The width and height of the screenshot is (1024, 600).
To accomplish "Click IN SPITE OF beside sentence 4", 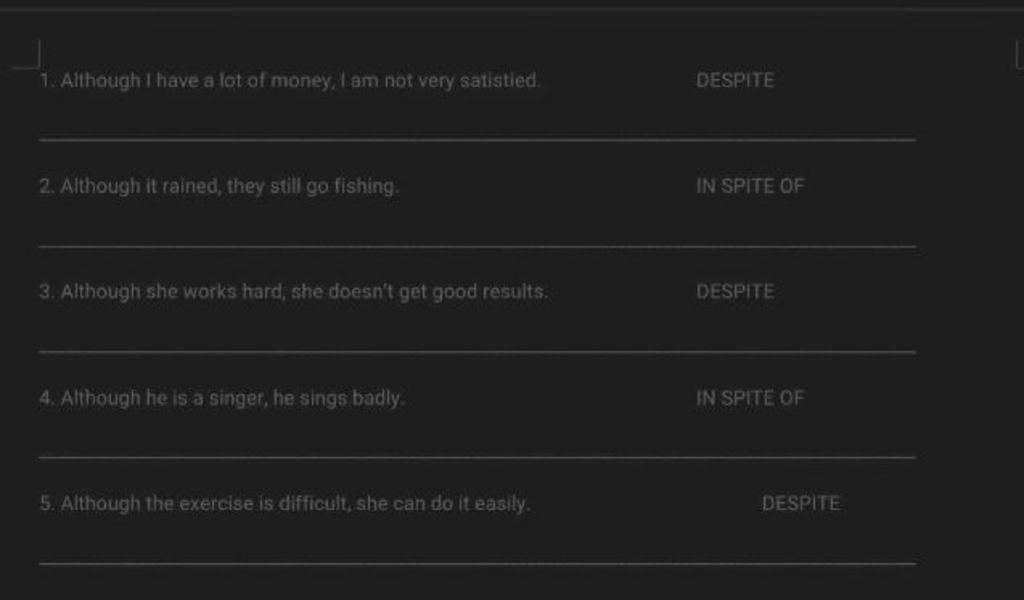I will 750,398.
